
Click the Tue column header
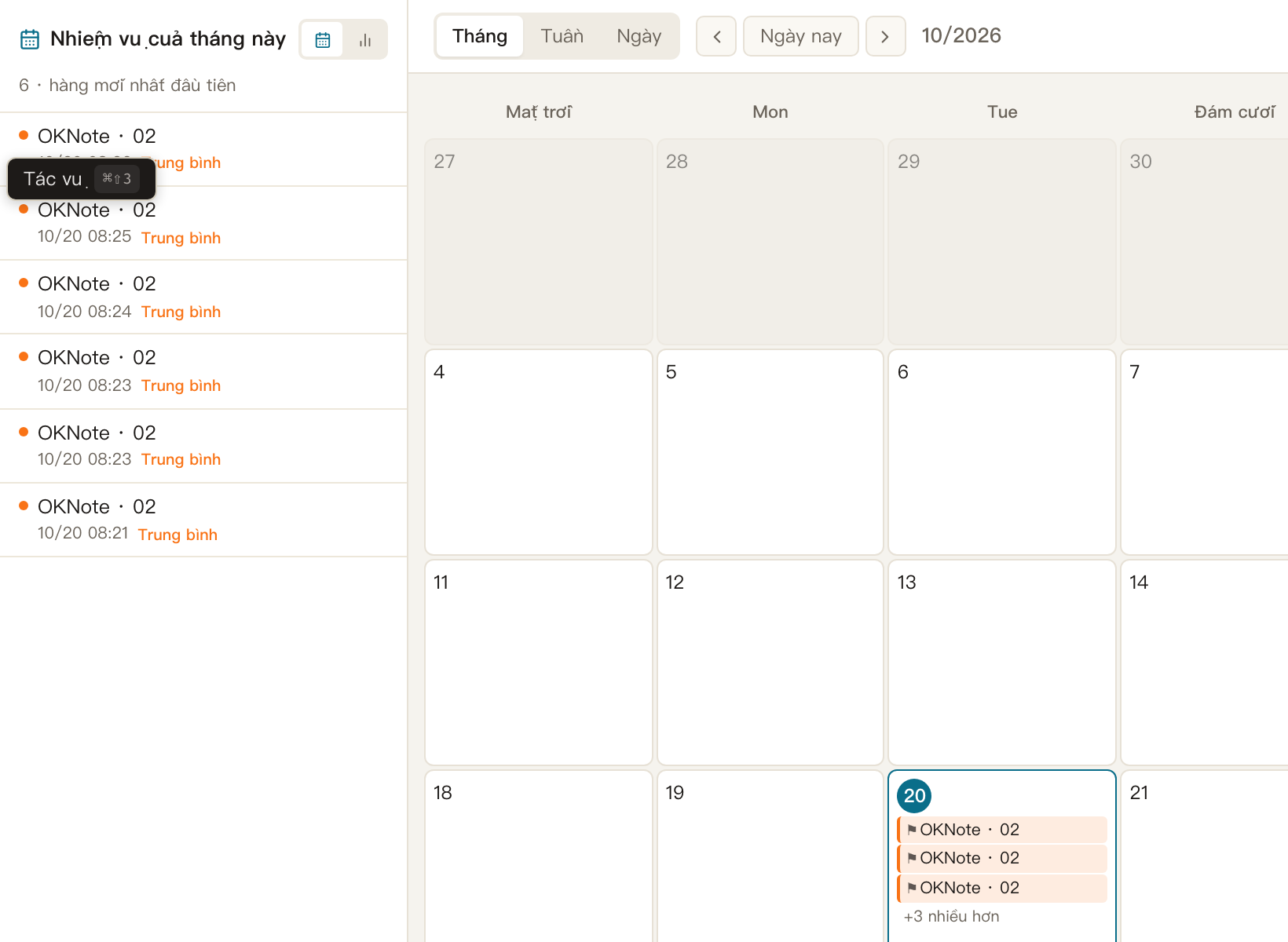coord(1002,111)
